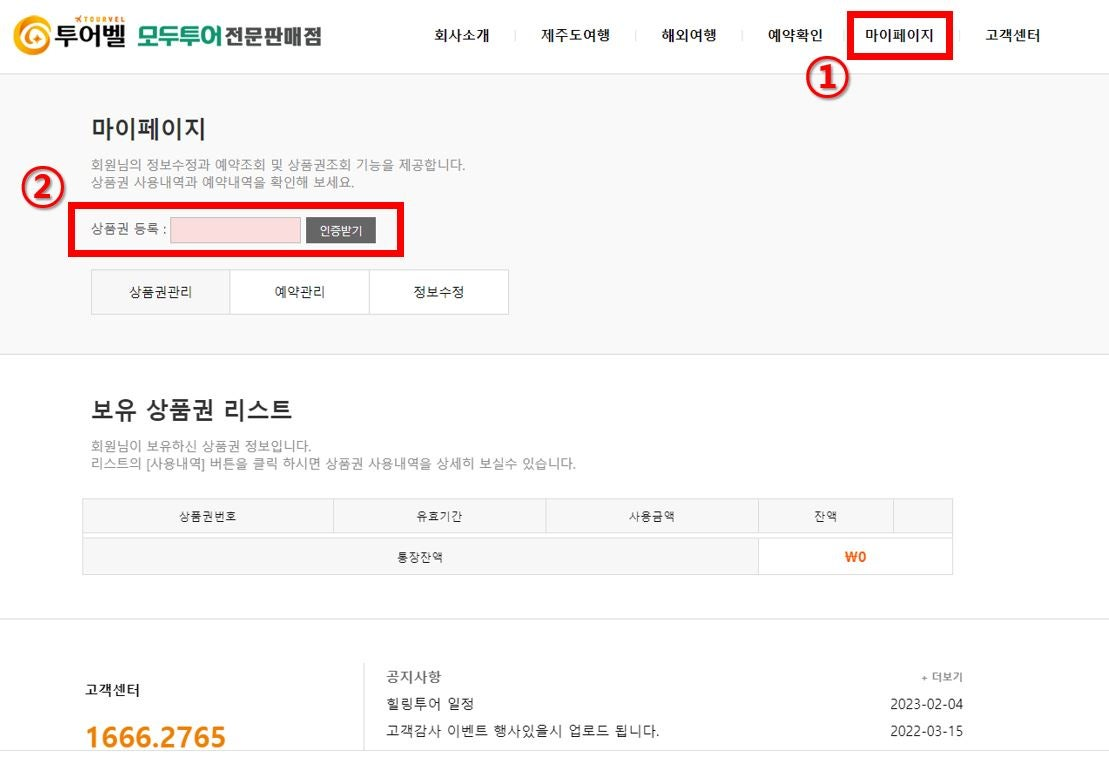Image resolution: width=1109 pixels, height=773 pixels.
Task: Click the 2022-03-15 notice date
Action: point(927,731)
